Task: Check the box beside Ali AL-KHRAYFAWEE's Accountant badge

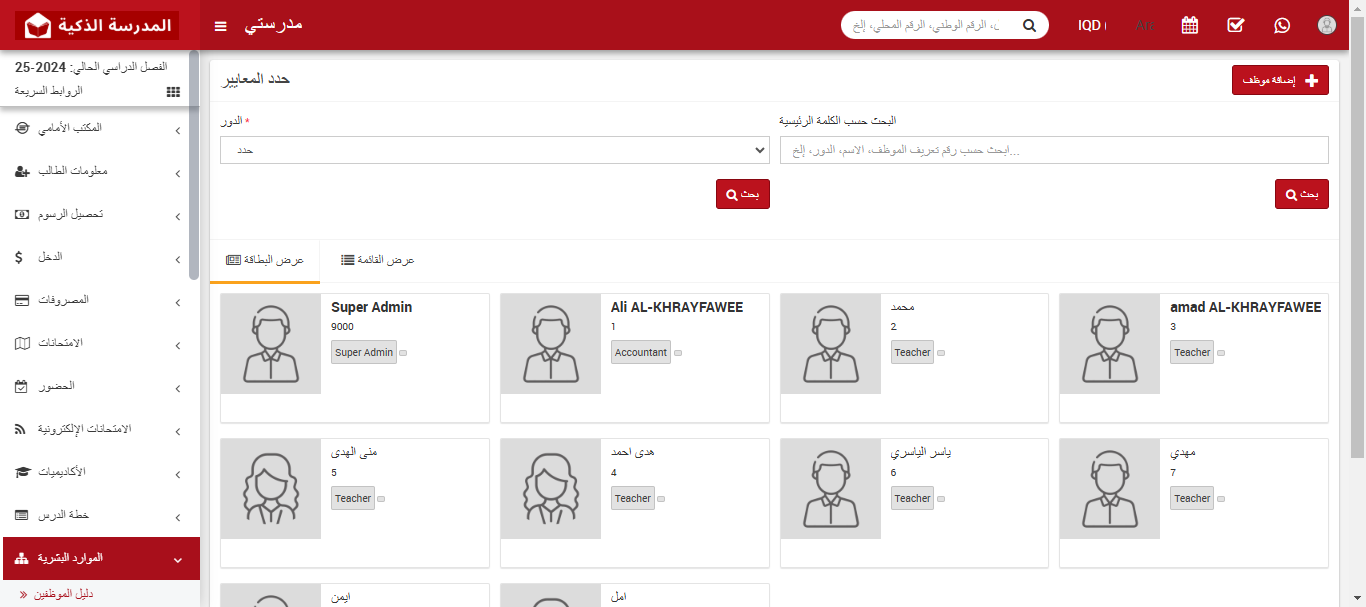Action: coord(678,352)
